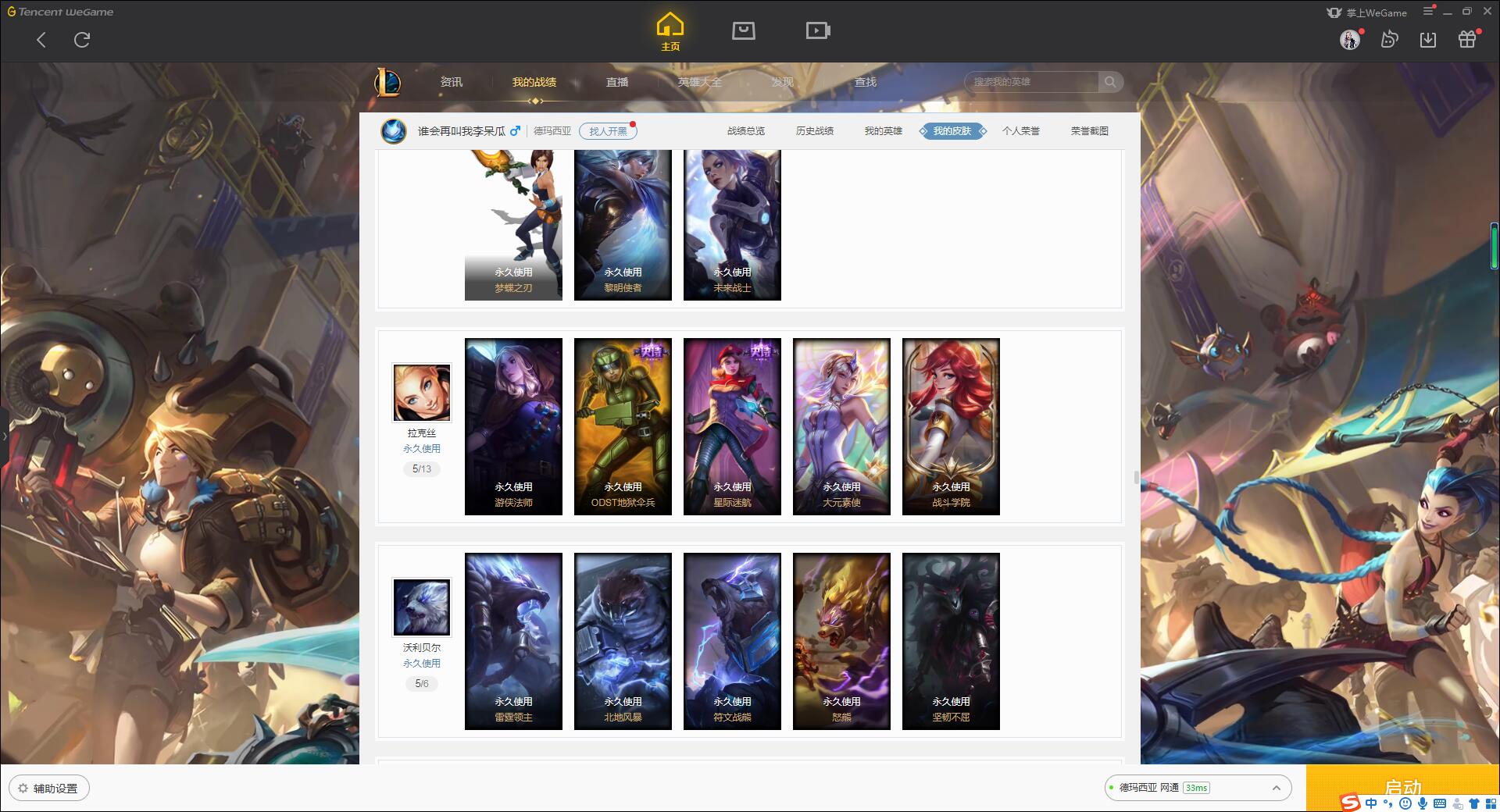Click the 沃利贝尔 champion portrait
This screenshot has width=1500, height=812.
[x=422, y=607]
